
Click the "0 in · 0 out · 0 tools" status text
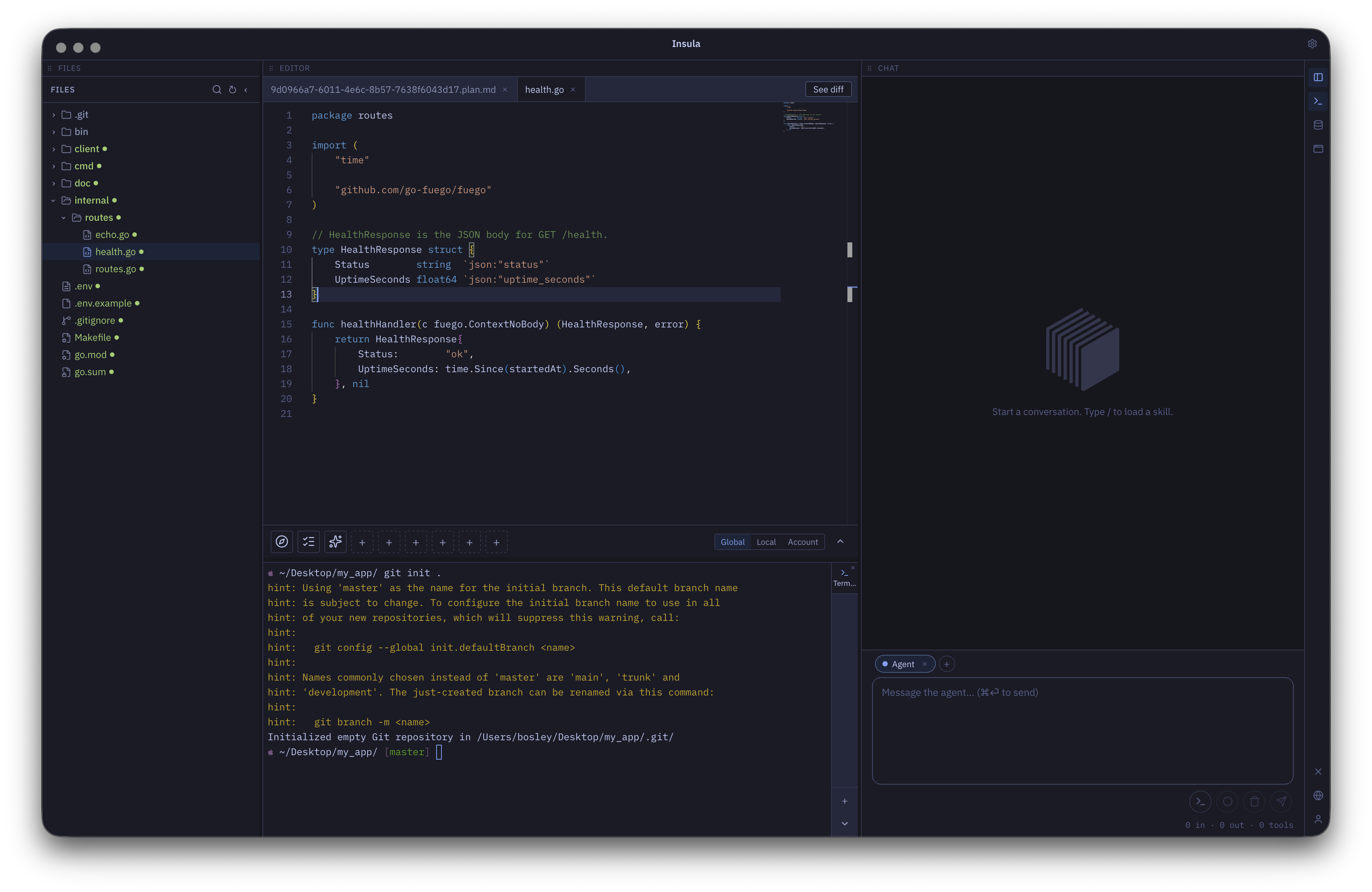pyautogui.click(x=1239, y=825)
